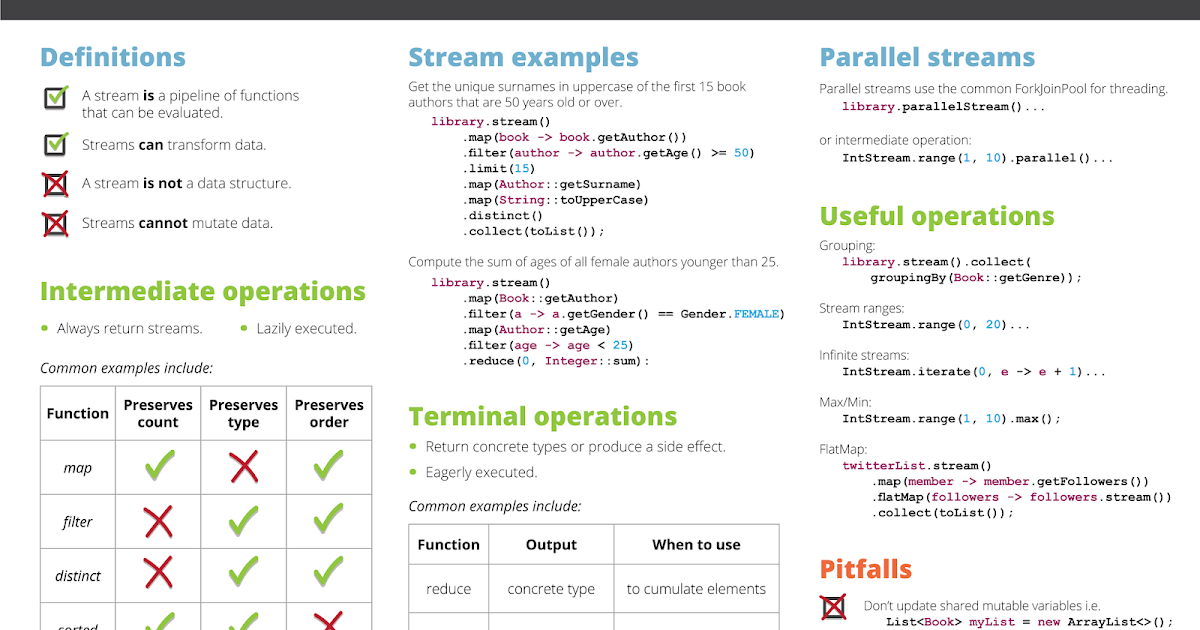Click the crossed box beside 'A stream is not a data structure'

(x=55, y=184)
